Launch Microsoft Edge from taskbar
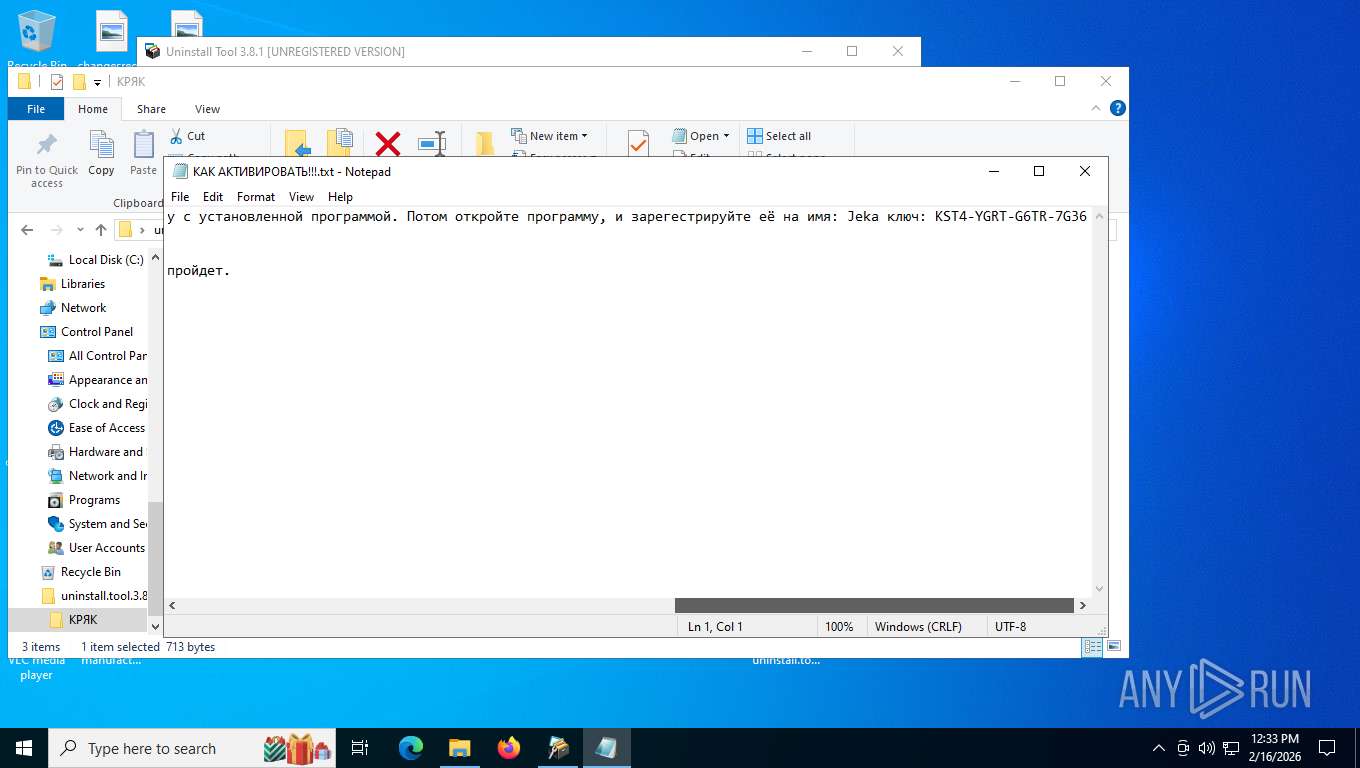This screenshot has width=1360, height=768. tap(411, 748)
